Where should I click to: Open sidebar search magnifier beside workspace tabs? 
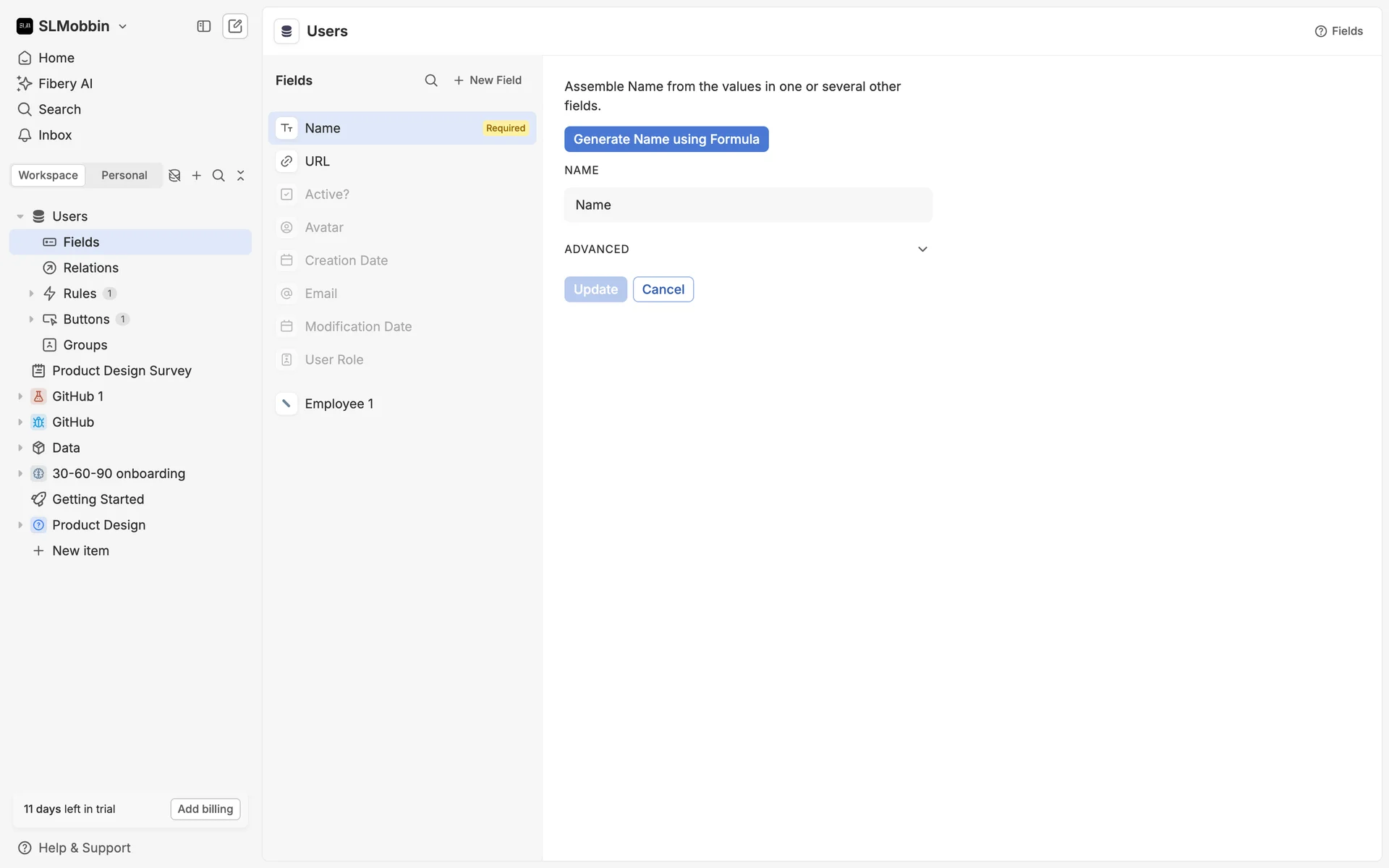point(218,176)
